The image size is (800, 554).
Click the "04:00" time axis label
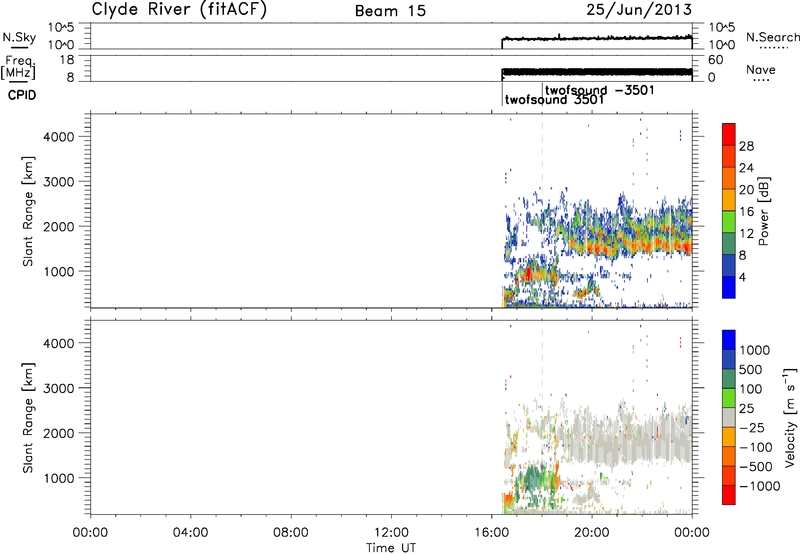[190, 533]
